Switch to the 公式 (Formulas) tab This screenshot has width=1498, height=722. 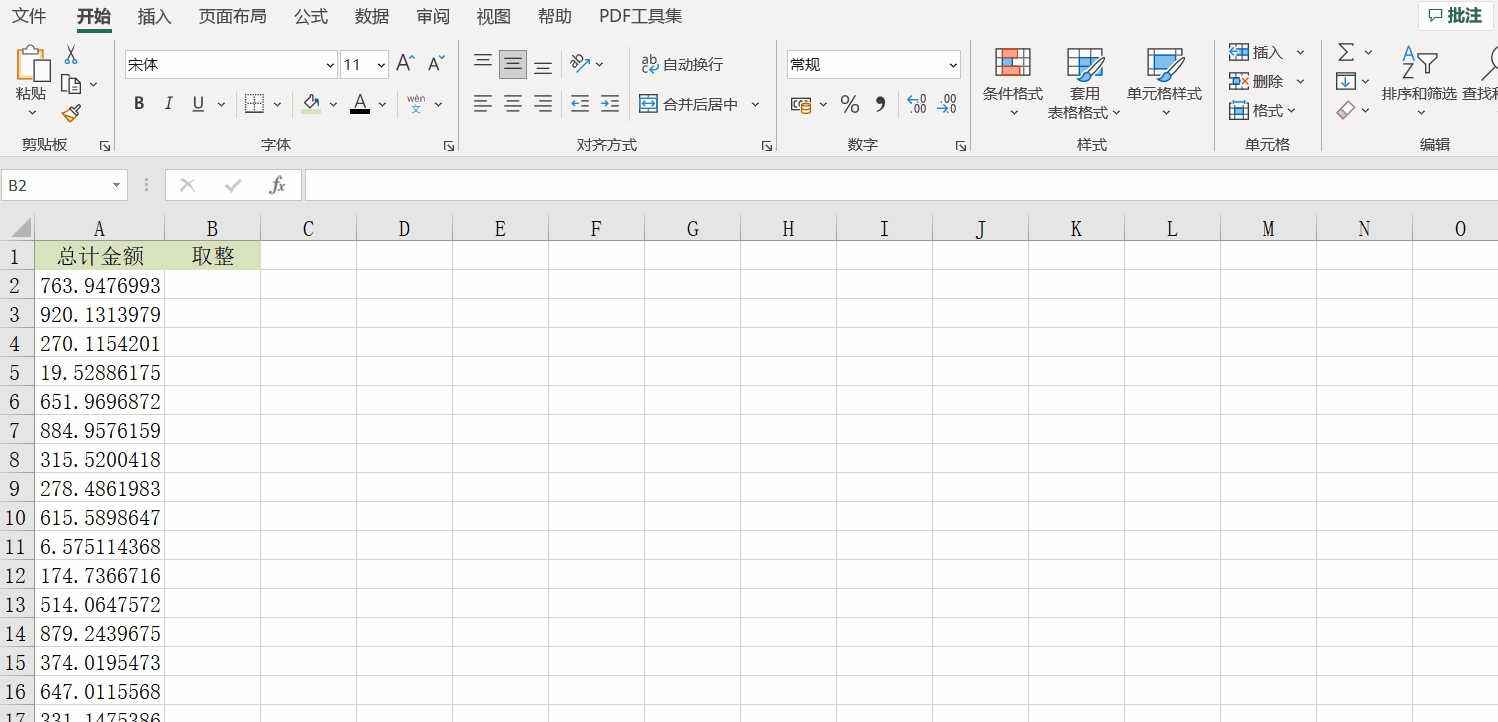(x=311, y=16)
